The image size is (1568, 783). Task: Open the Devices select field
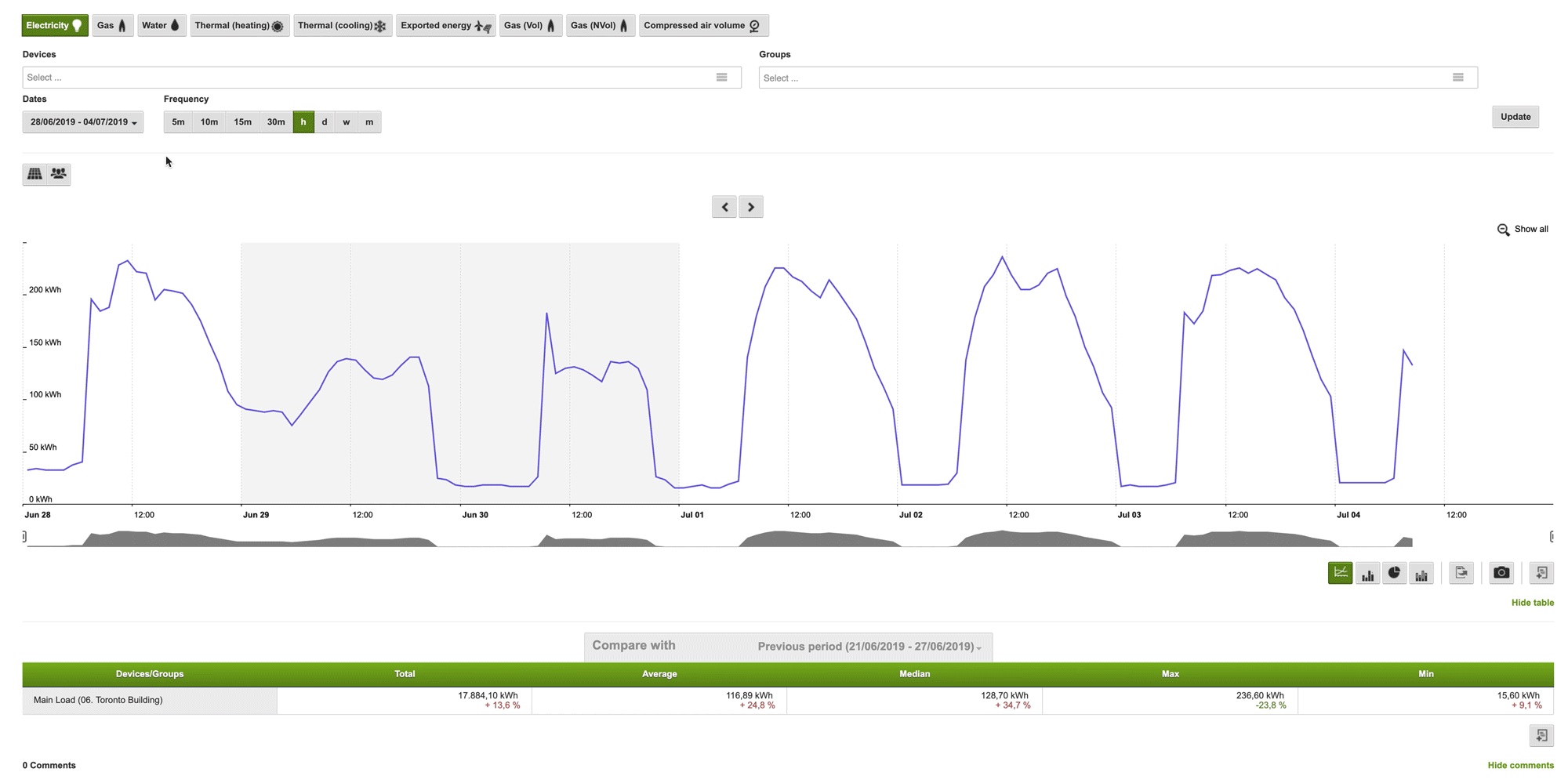point(382,78)
